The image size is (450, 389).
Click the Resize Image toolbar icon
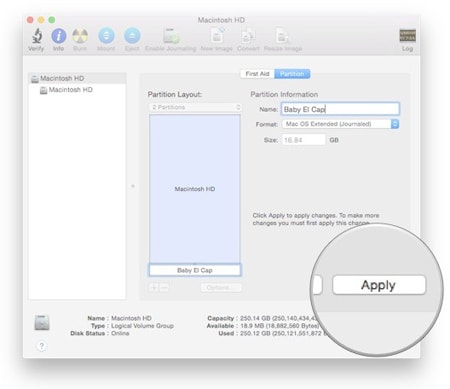pyautogui.click(x=282, y=36)
